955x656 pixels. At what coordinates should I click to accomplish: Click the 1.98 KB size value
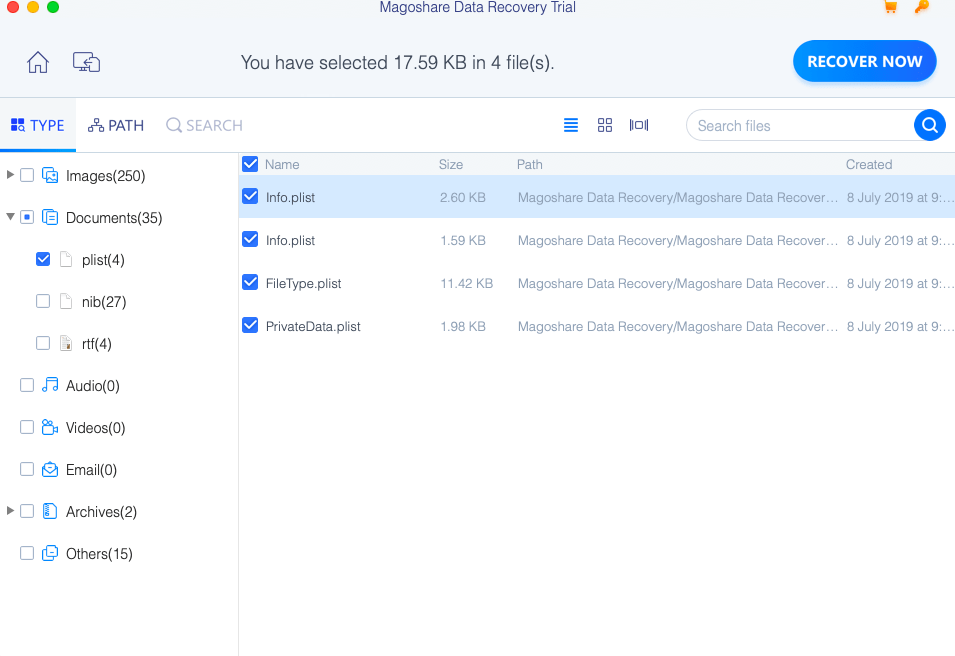(463, 326)
